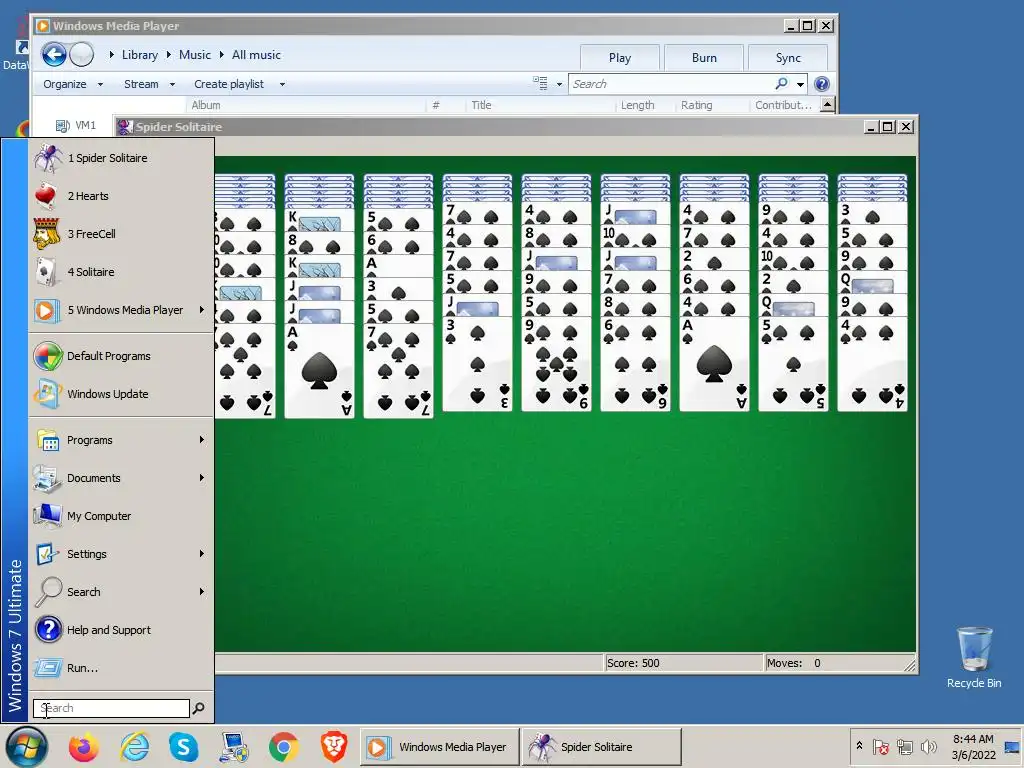Start Solitaire from the Start menu list
1024x768 pixels.
[121, 272]
